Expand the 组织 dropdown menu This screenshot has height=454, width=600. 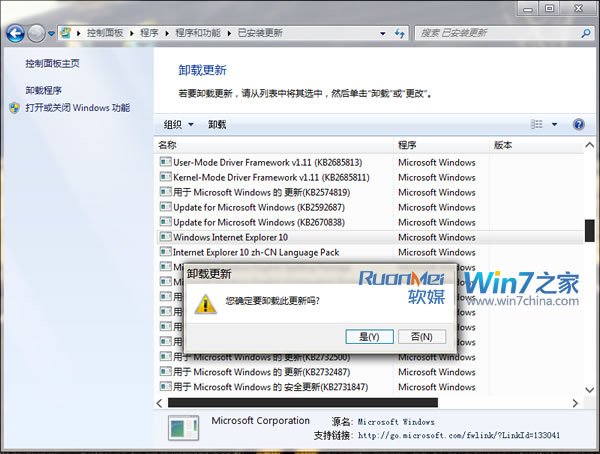coord(177,124)
